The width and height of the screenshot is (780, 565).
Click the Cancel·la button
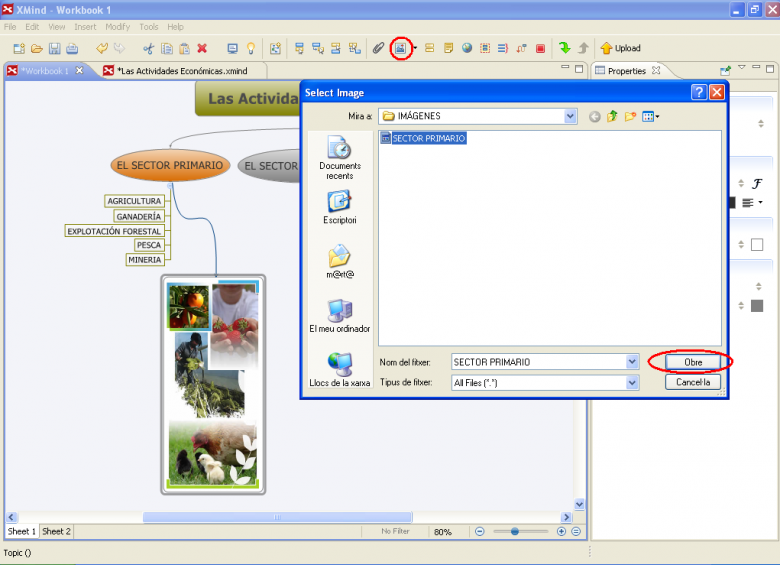692,382
